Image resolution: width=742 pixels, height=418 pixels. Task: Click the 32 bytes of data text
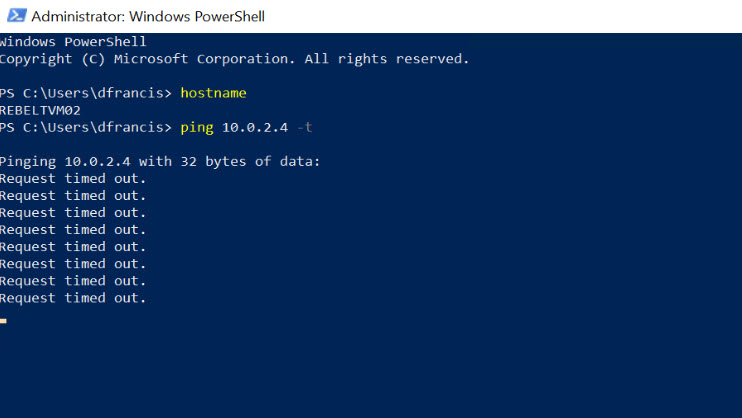coord(250,161)
